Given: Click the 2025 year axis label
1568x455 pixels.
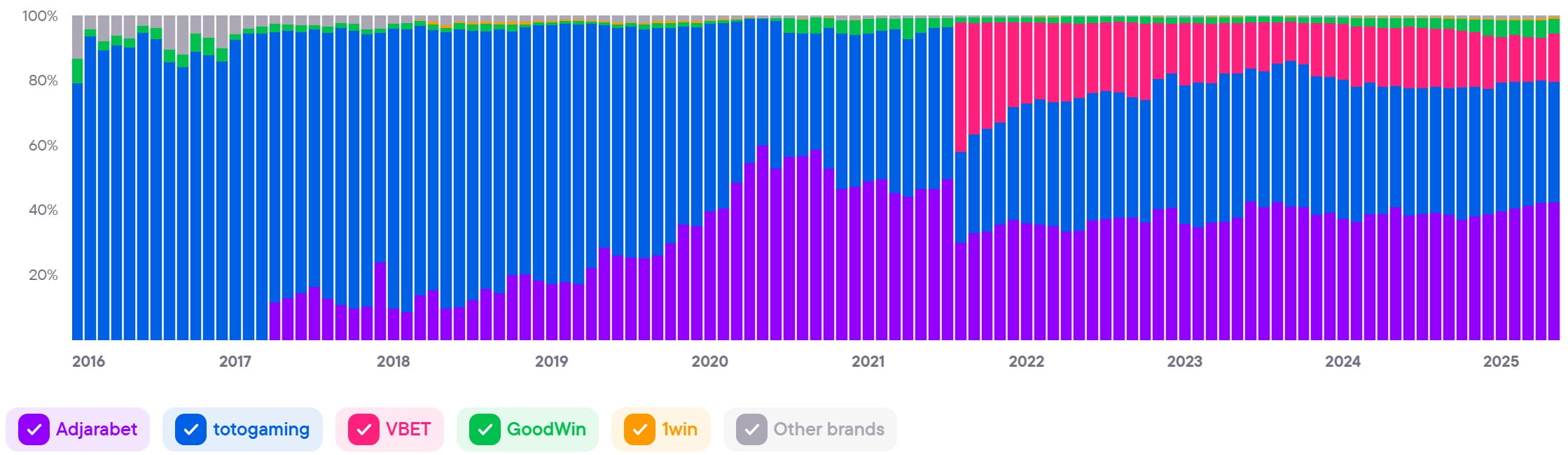Looking at the screenshot, I should coord(1501,361).
